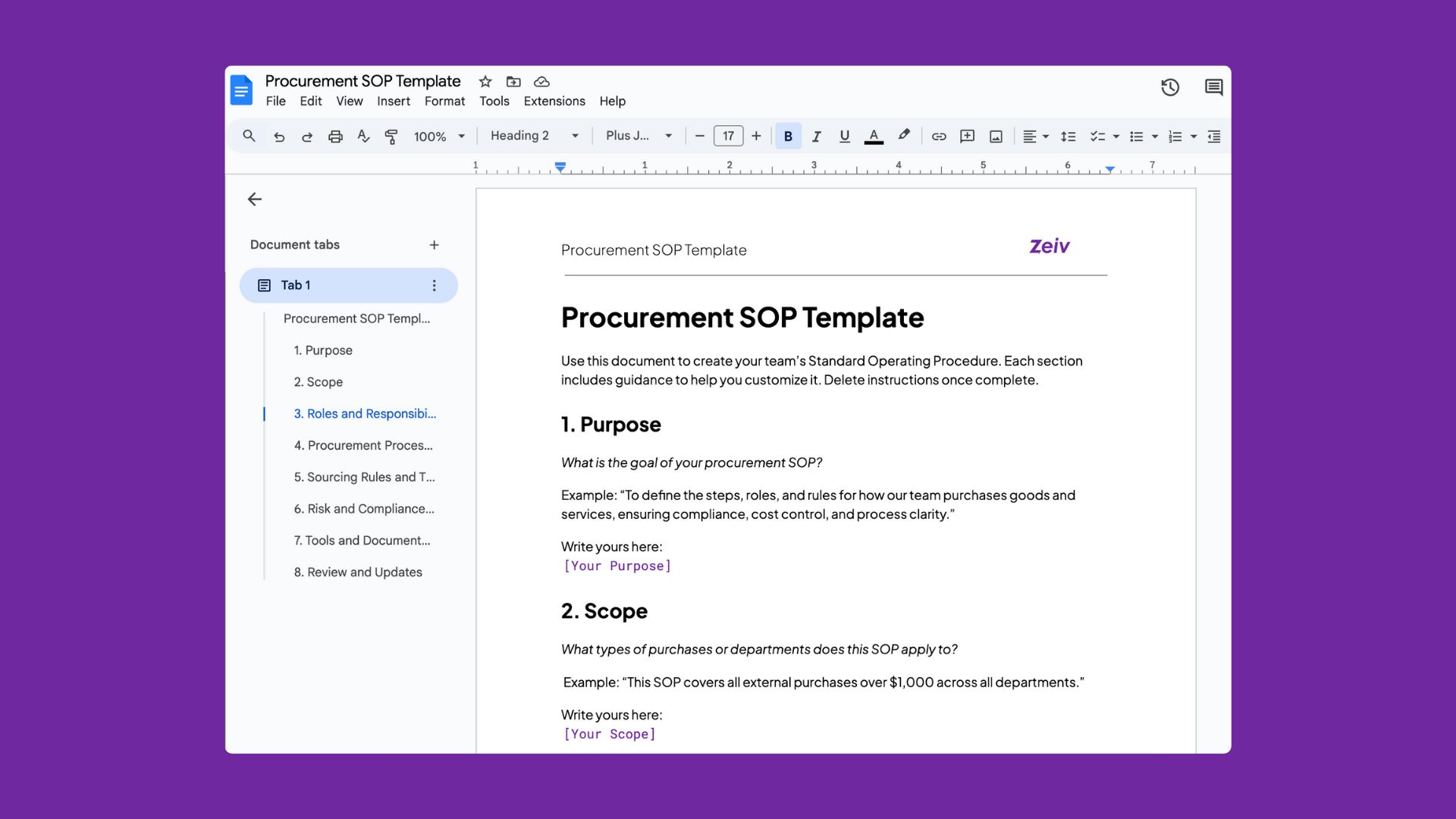
Task: Star the Procurement SOP Template document
Action: [485, 81]
